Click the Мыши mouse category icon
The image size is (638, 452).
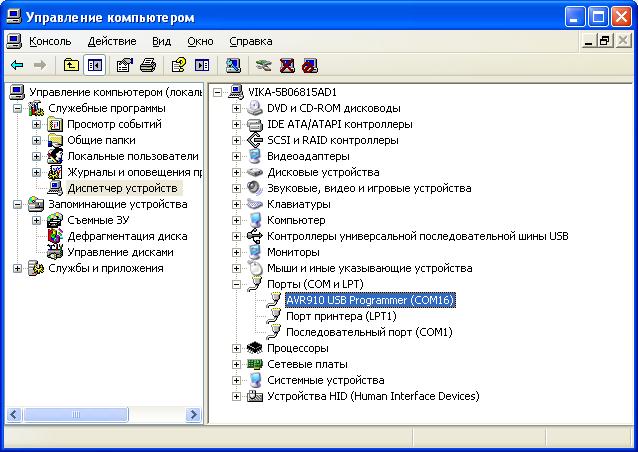tap(255, 268)
